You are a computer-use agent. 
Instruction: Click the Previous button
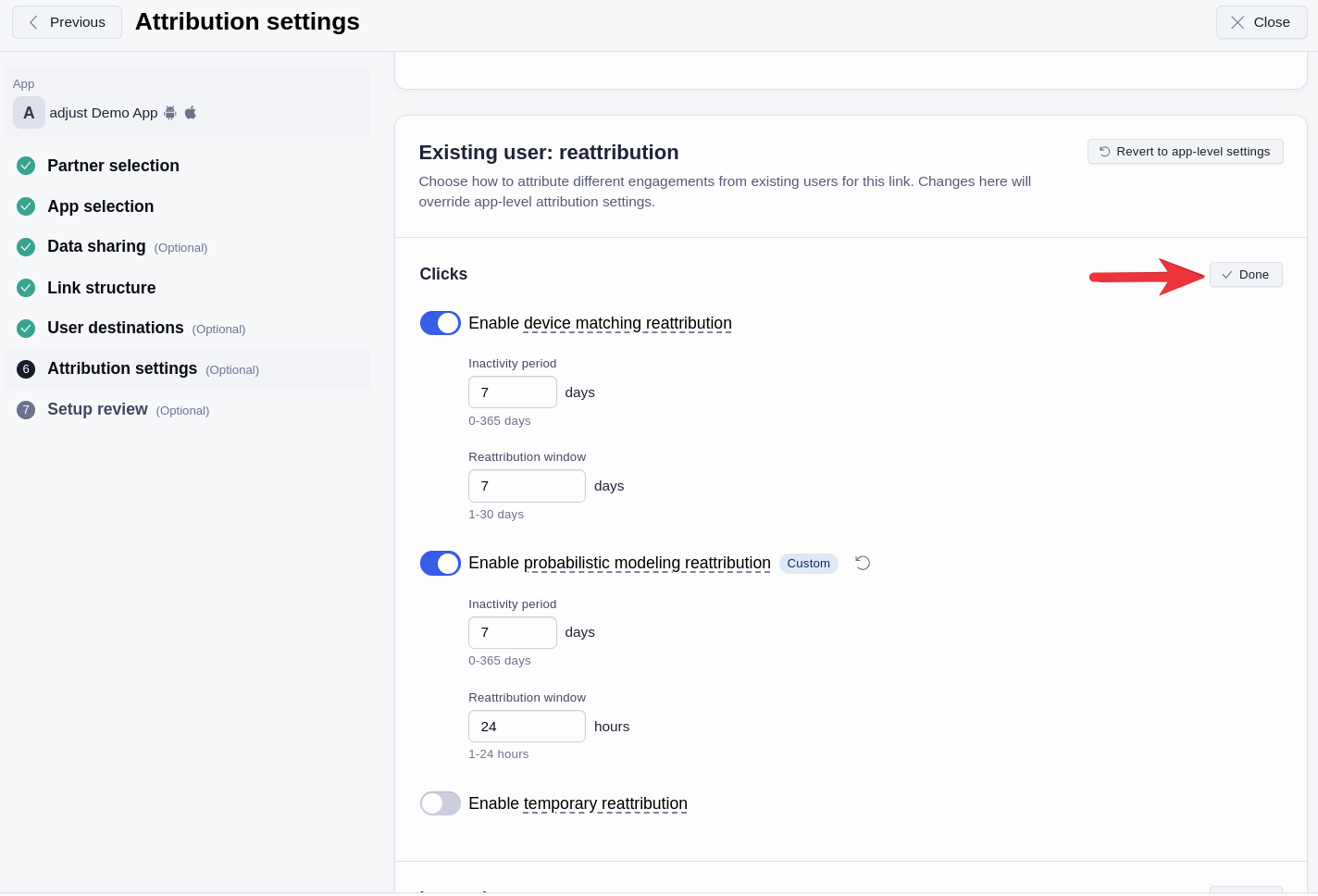point(67,22)
